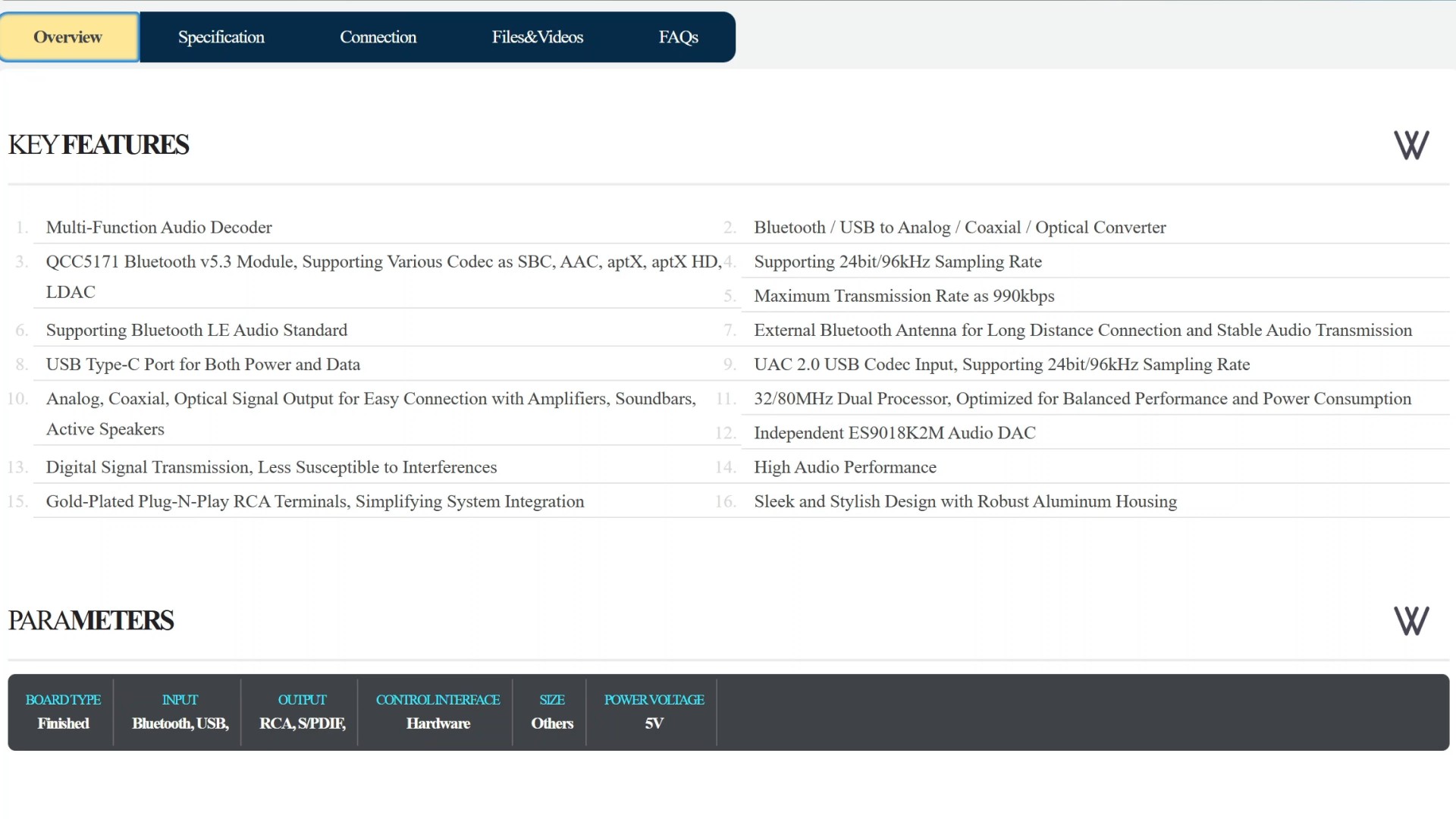Click the Size Others parameter cell
This screenshot has height=819, width=1456.
[x=551, y=712]
